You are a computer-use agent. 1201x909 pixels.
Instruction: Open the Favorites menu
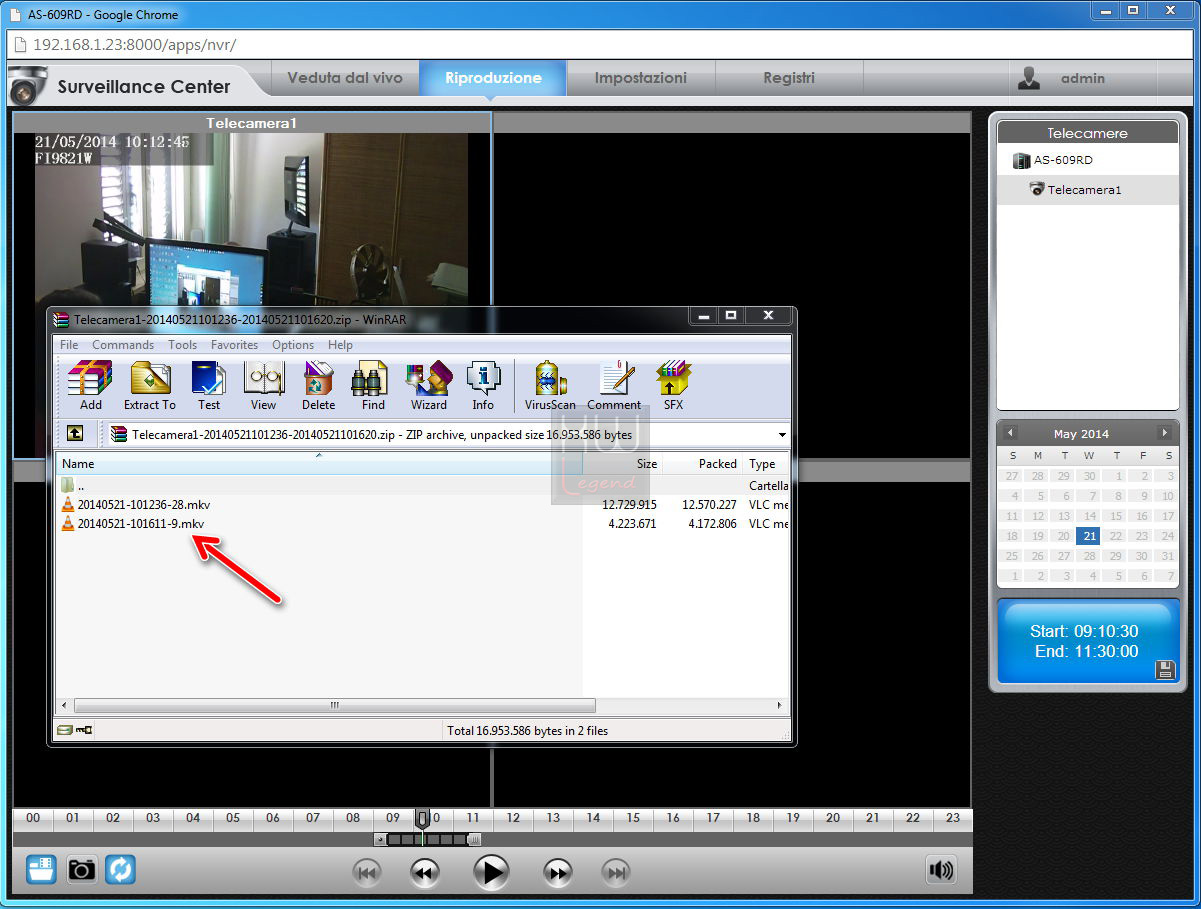pyautogui.click(x=234, y=345)
